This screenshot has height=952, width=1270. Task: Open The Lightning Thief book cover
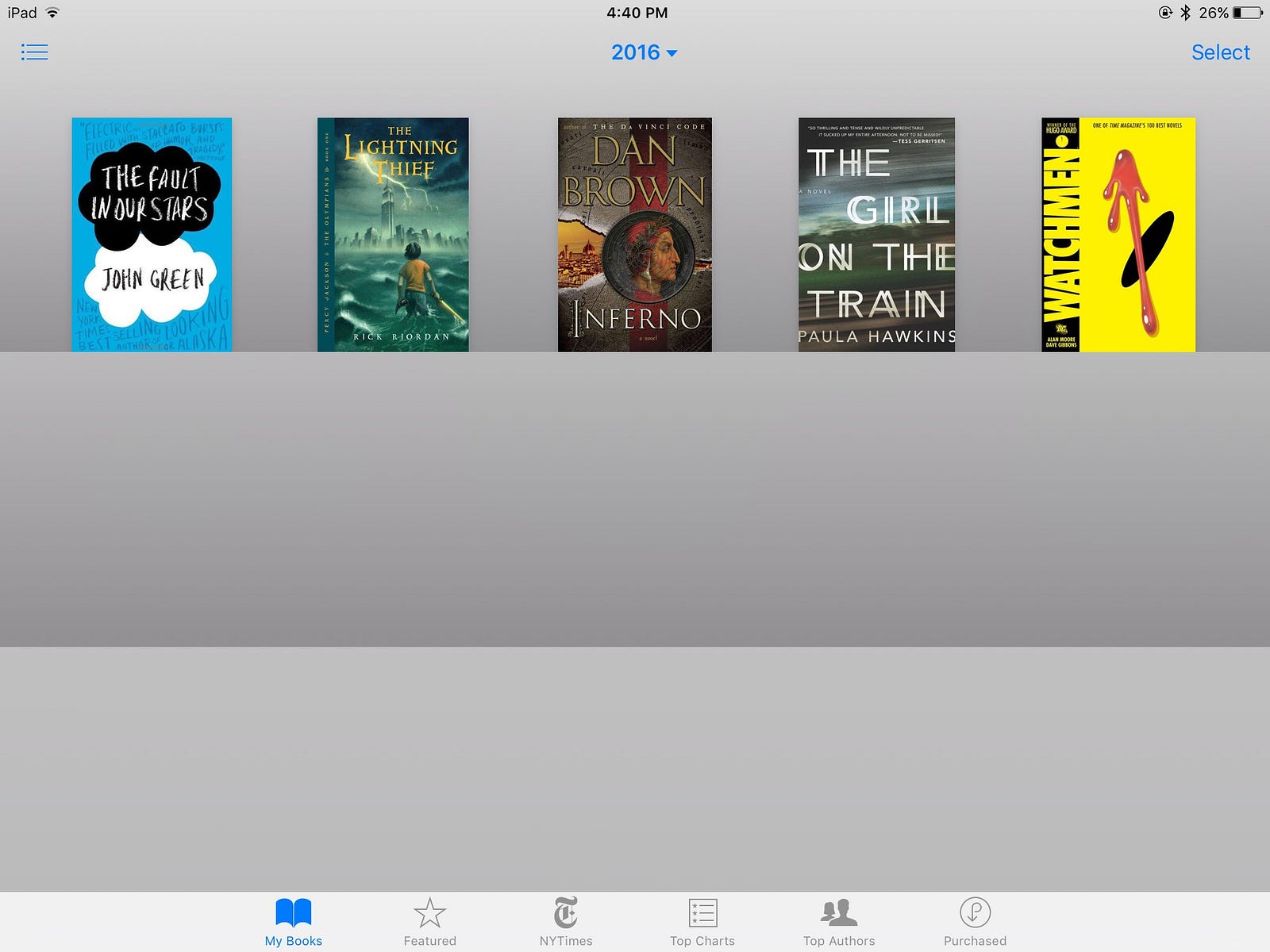click(x=393, y=235)
